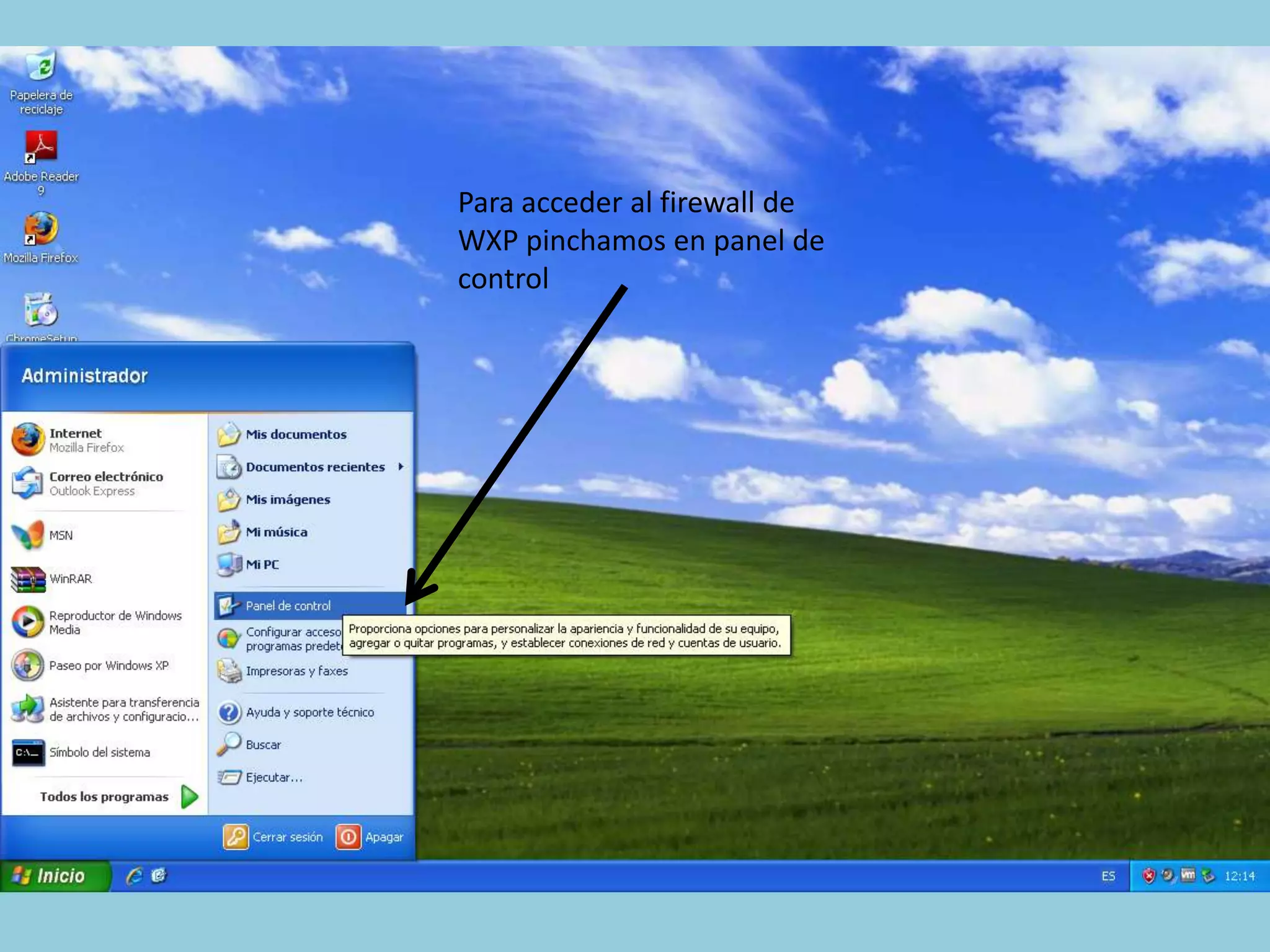Open Mozilla Firefox desktop shortcut
This screenshot has width=1270, height=952.
click(41, 238)
